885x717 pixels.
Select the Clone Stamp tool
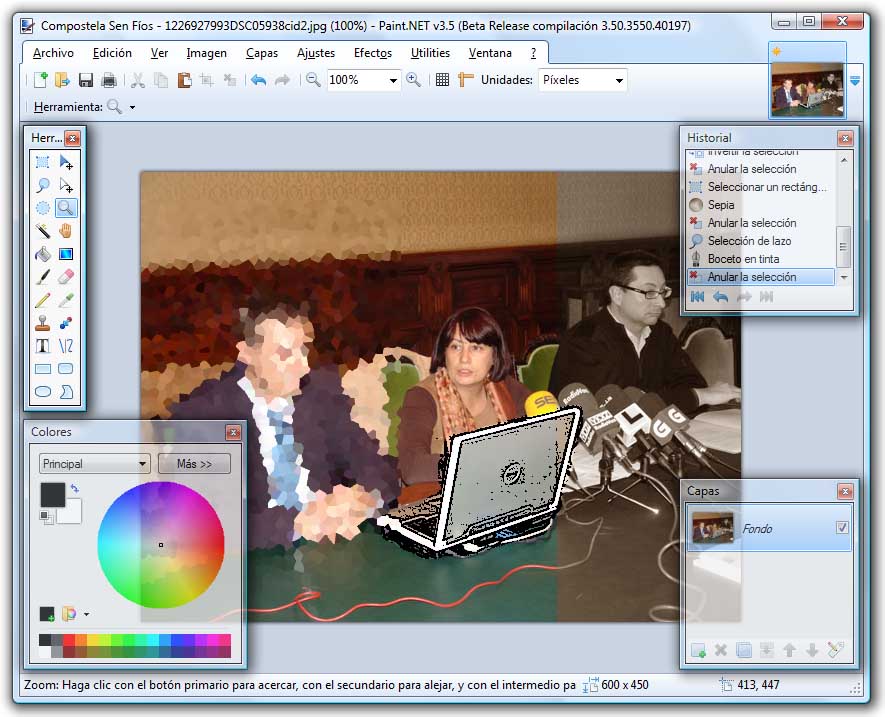click(43, 323)
